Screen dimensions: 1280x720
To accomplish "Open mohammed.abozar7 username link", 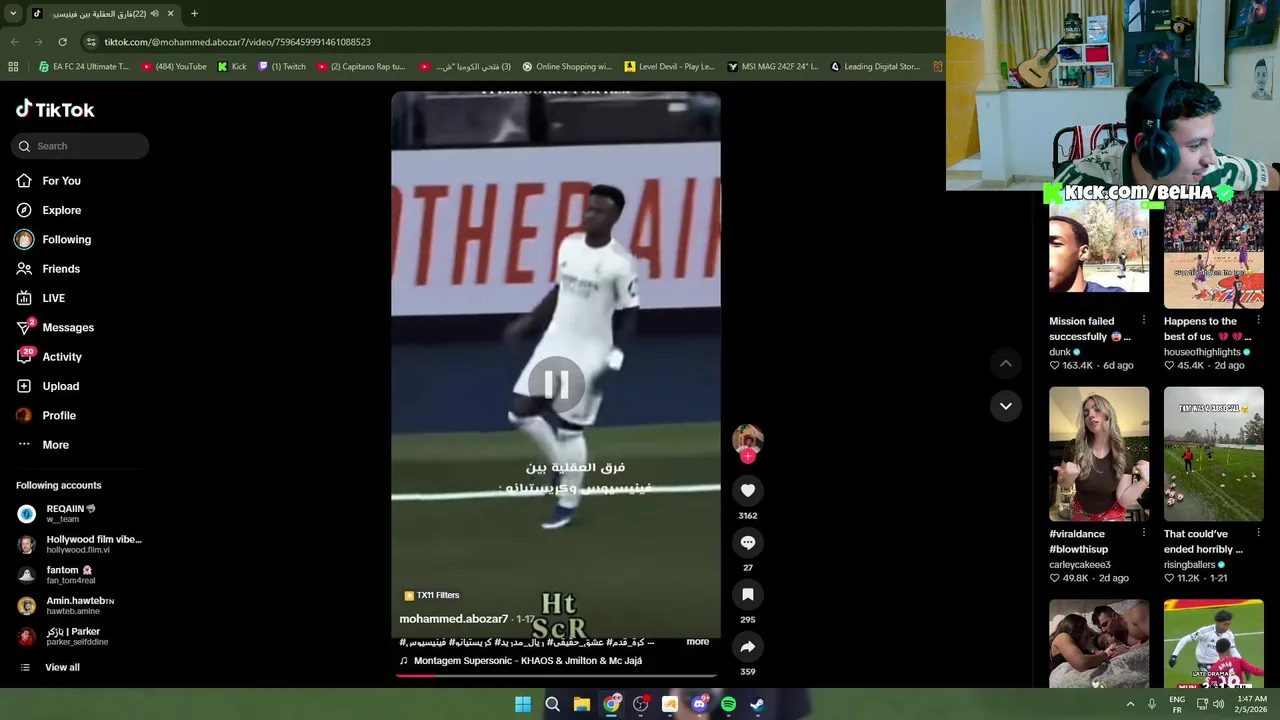I will 453,619.
